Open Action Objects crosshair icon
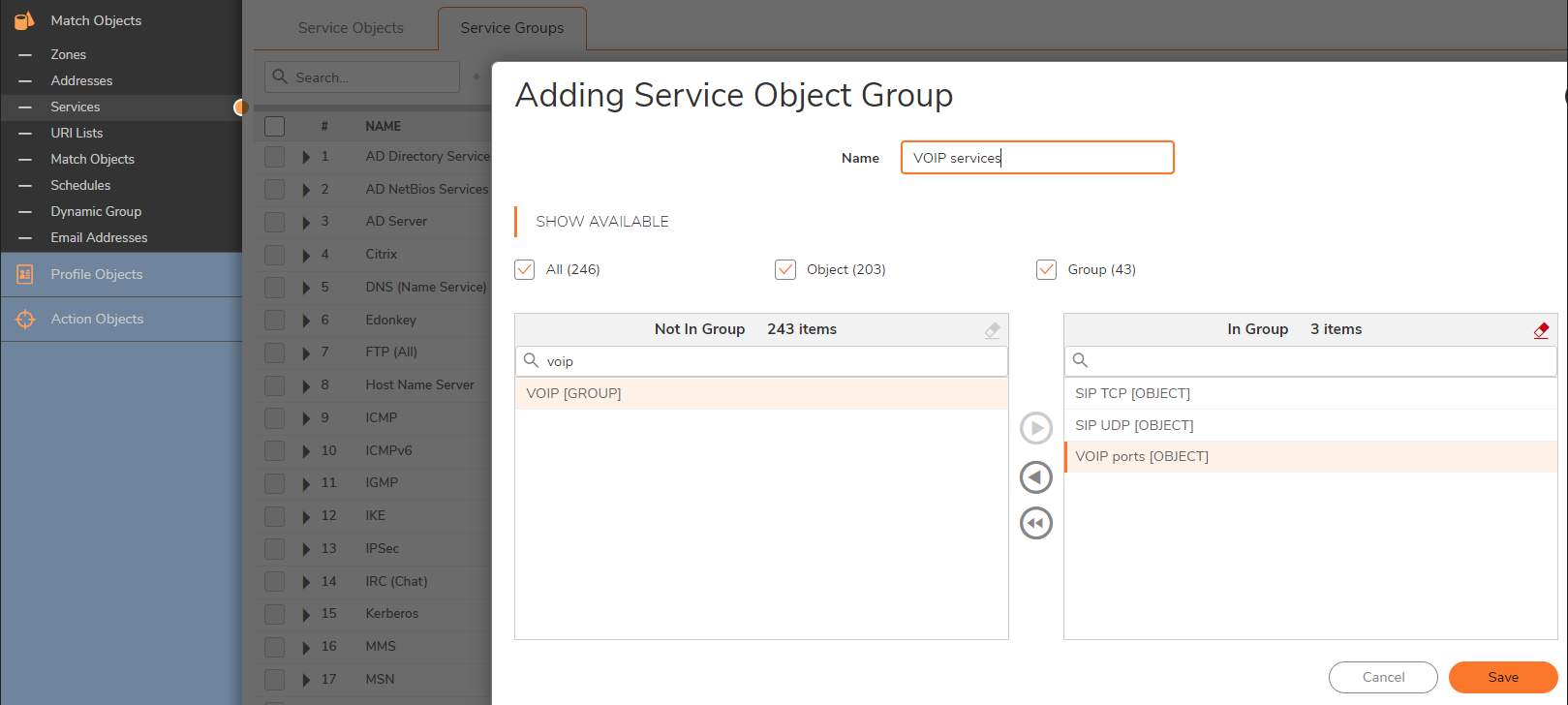1568x705 pixels. [x=25, y=319]
